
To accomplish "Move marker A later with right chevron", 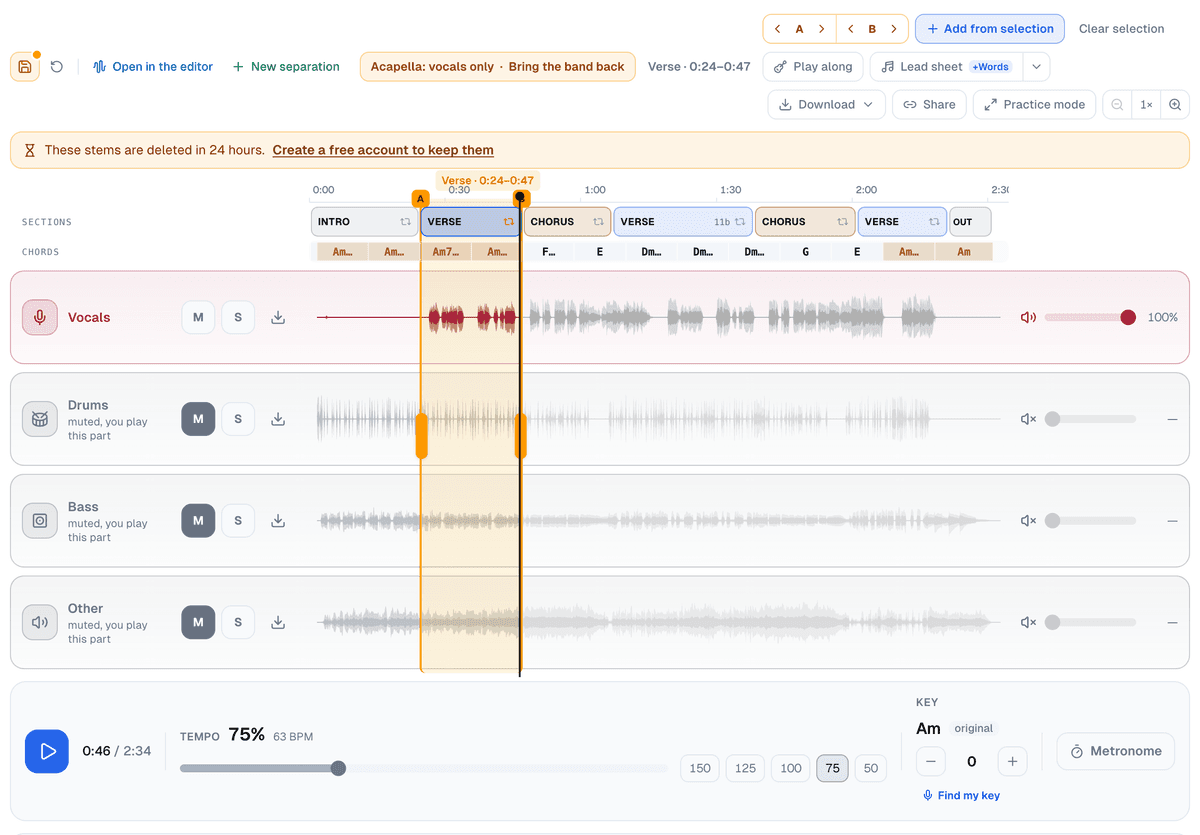I will [x=822, y=29].
